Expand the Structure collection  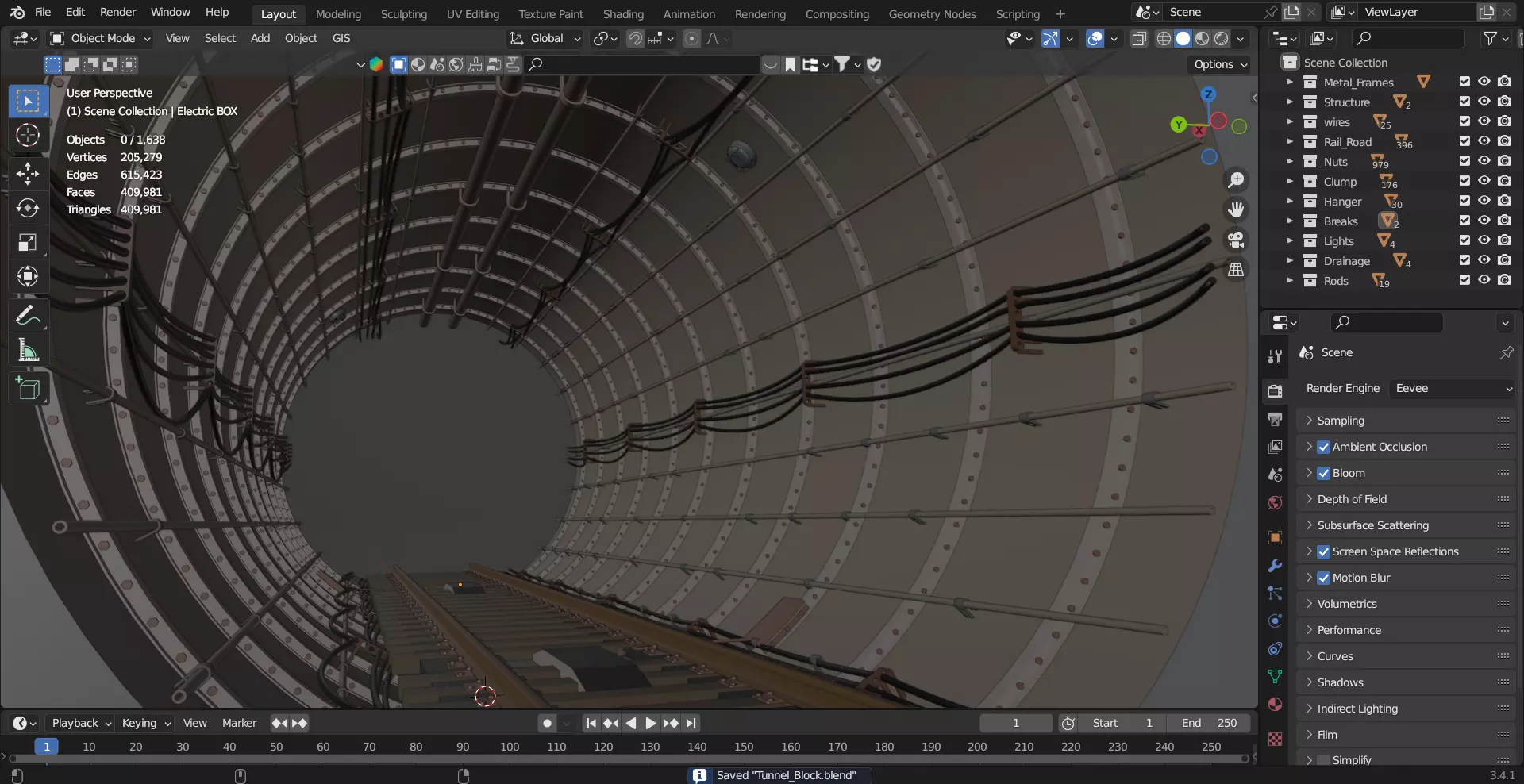(1290, 102)
